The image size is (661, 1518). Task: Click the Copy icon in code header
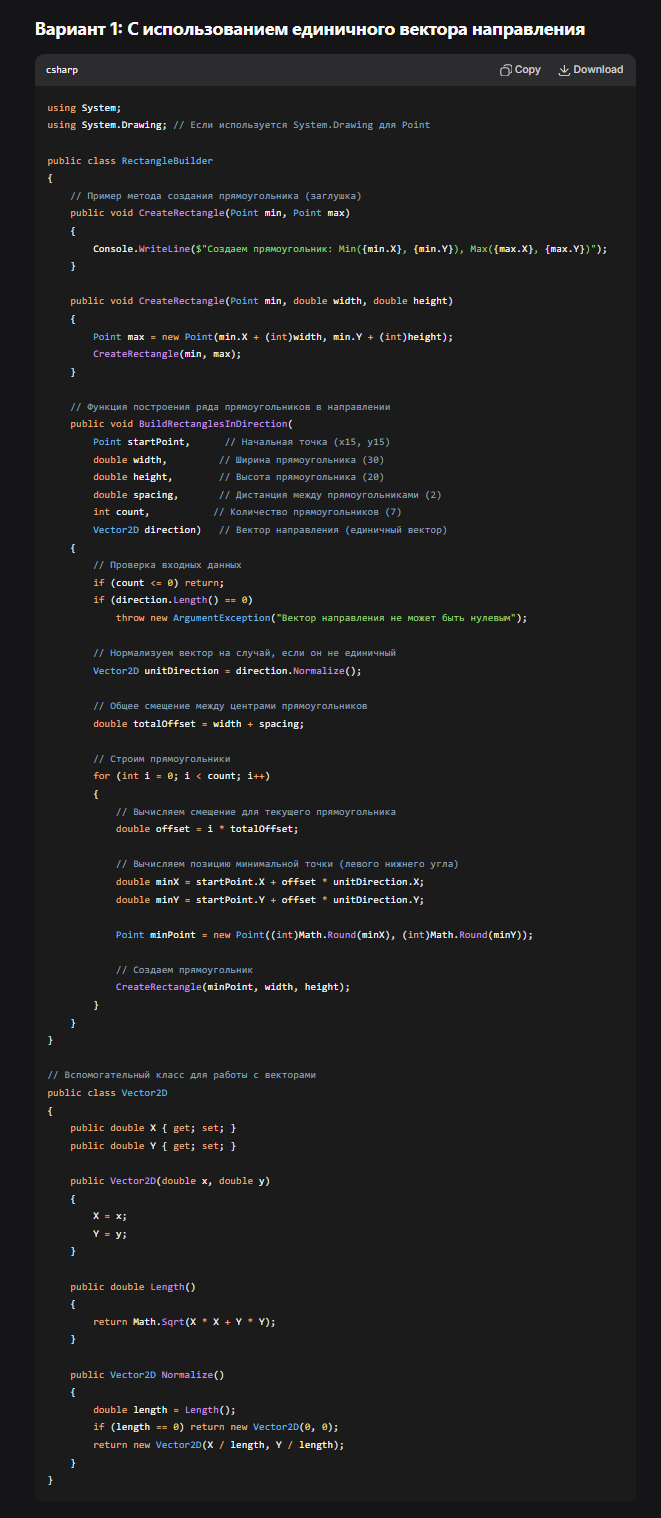506,70
